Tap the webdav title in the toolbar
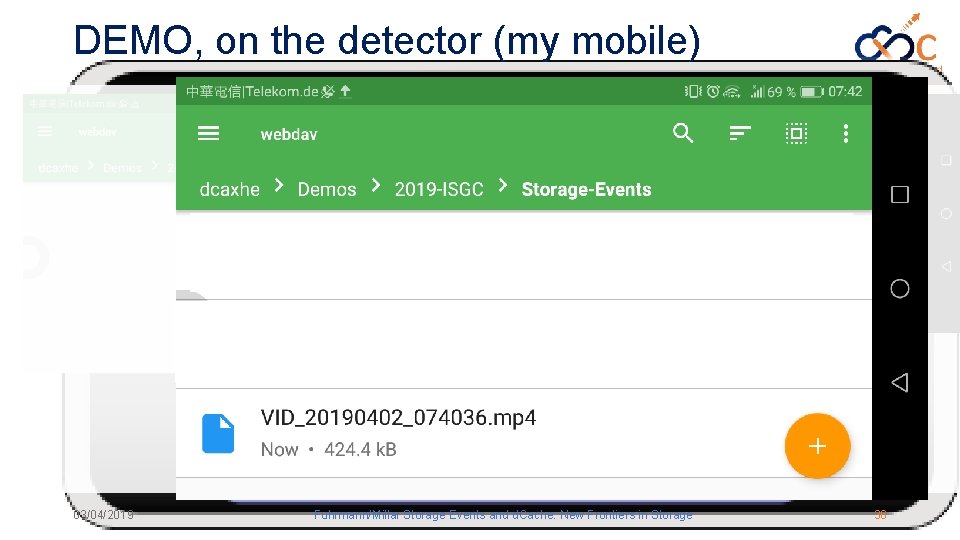The image size is (960, 540). click(x=289, y=134)
